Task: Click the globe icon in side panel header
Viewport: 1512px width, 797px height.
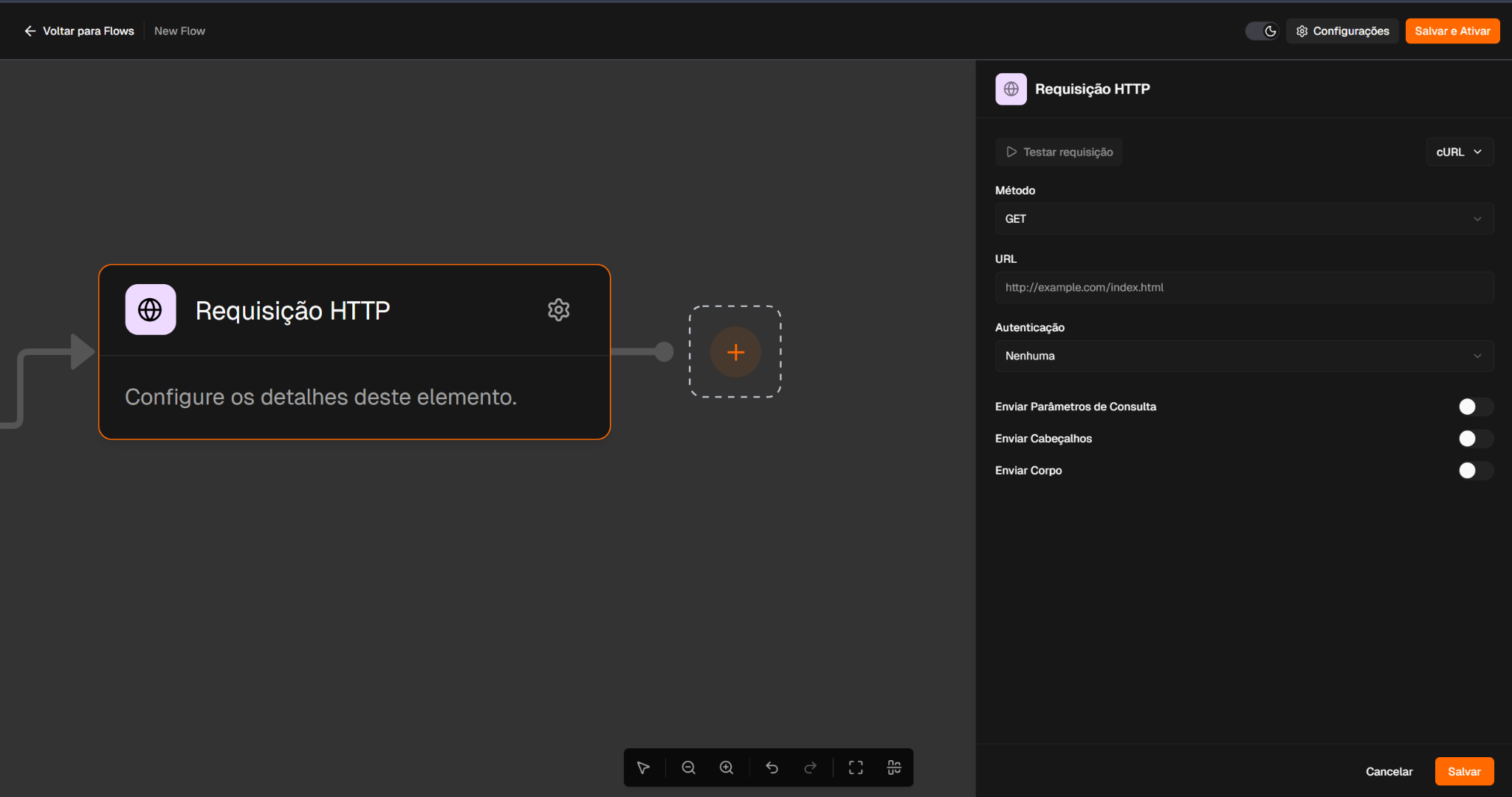Action: [x=1011, y=89]
